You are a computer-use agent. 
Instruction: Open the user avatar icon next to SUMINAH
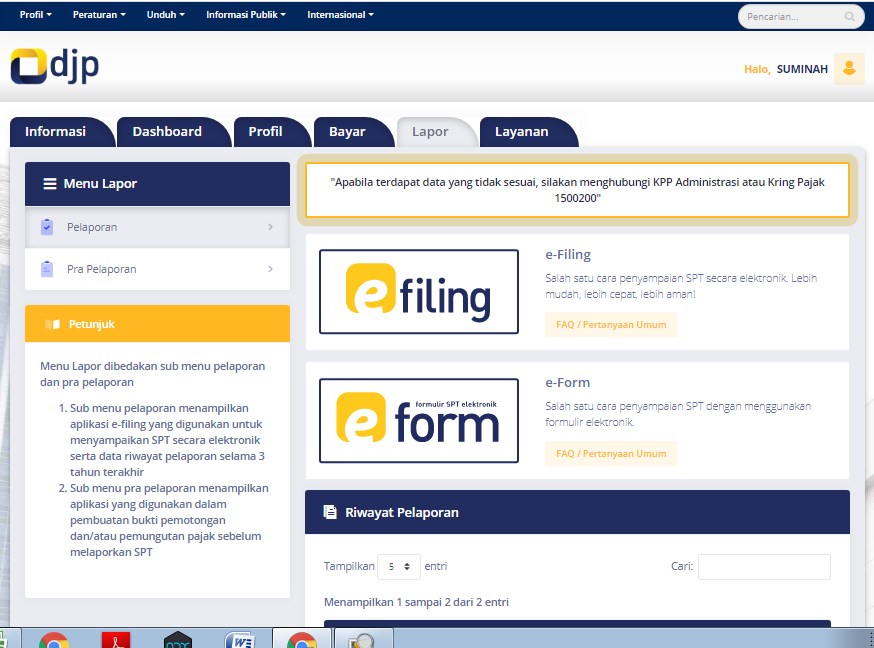pyautogui.click(x=849, y=69)
